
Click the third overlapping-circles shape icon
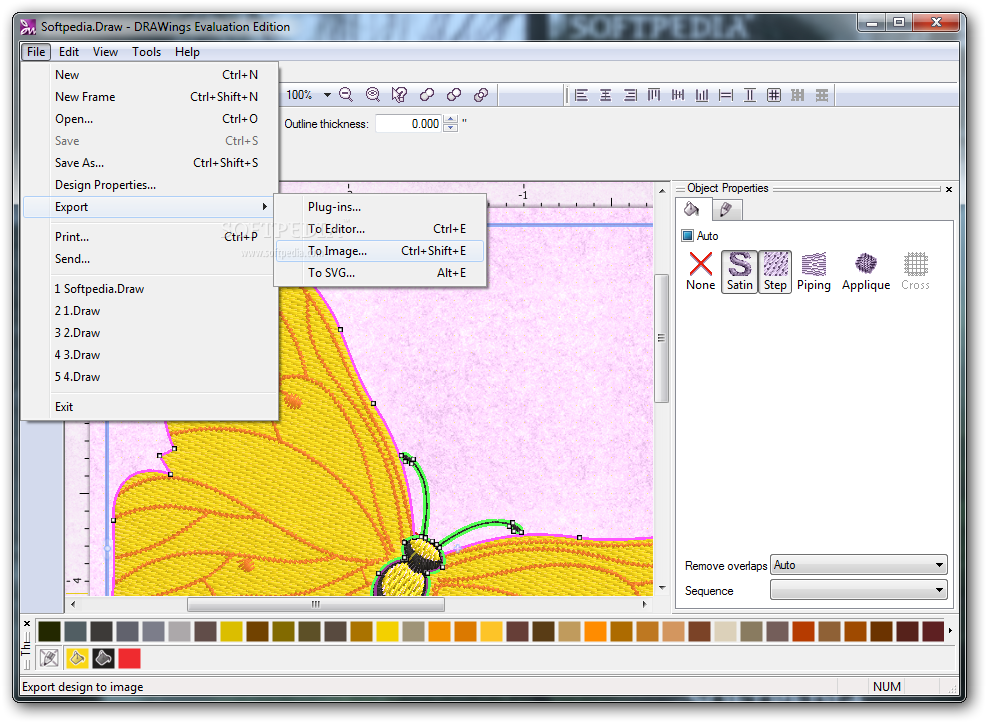(481, 95)
